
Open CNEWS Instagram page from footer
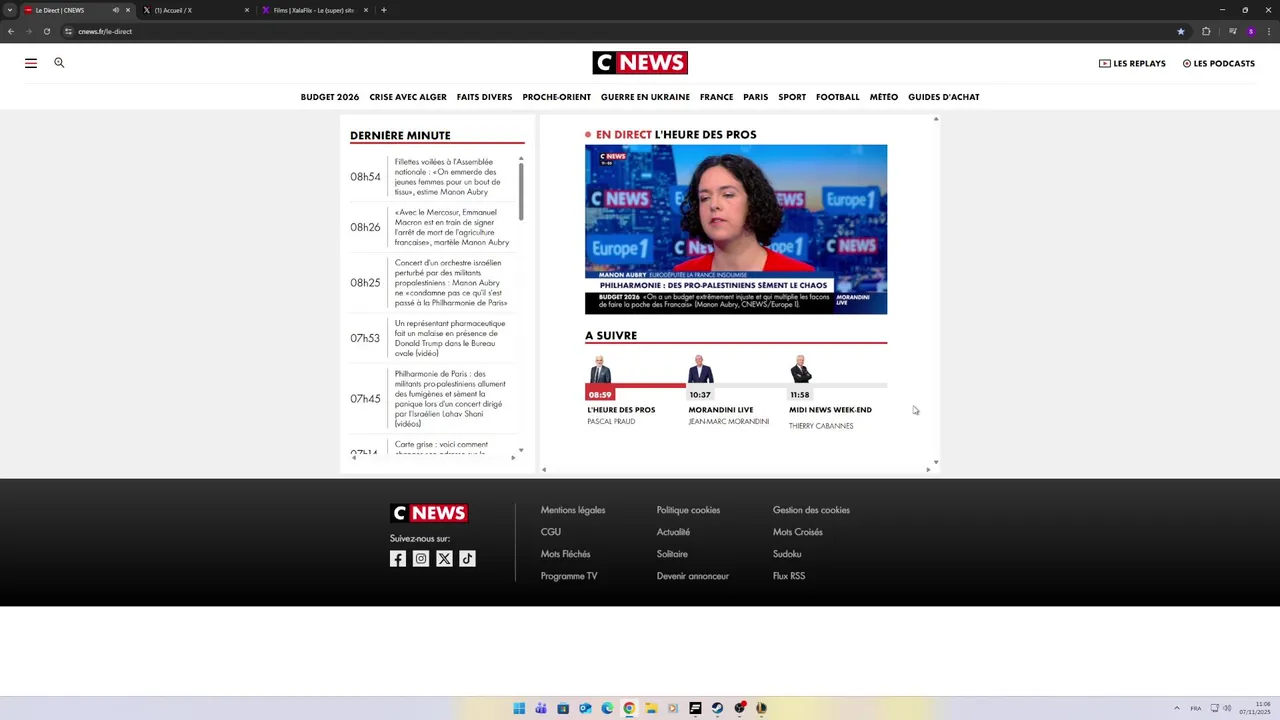[421, 559]
